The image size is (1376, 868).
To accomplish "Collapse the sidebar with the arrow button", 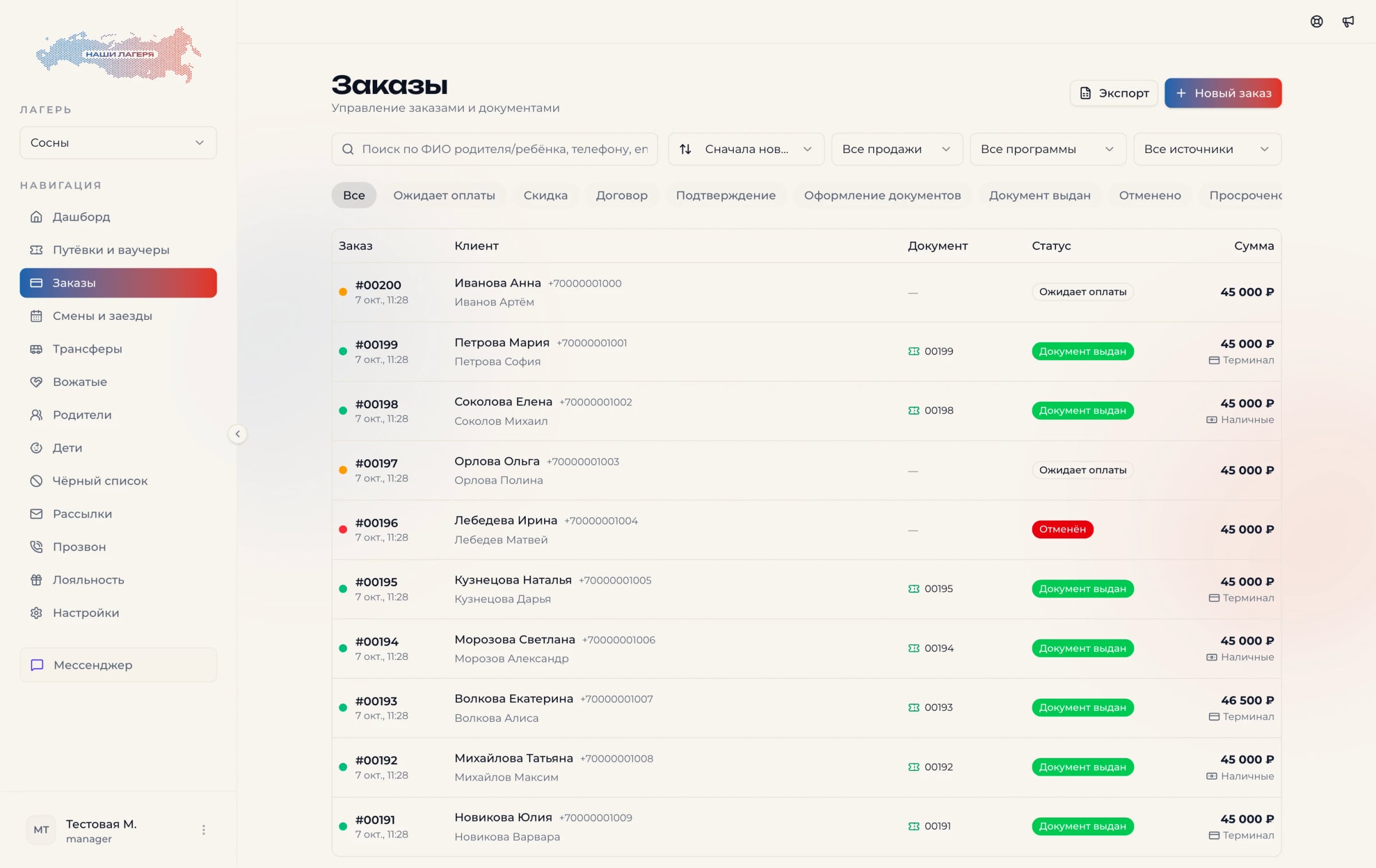I will 237,434.
